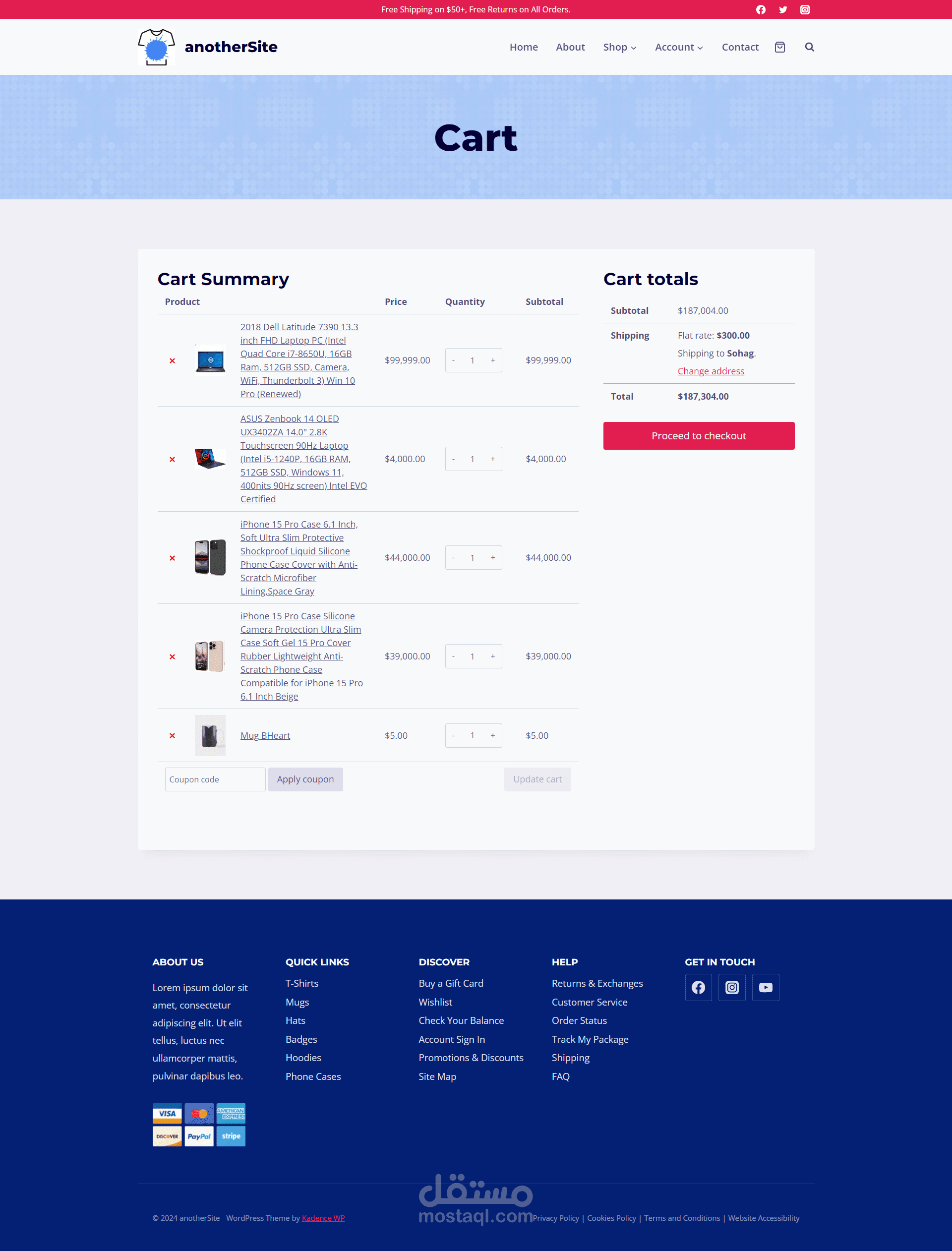Open the FAQ footer link
This screenshot has width=952, height=1251.
click(x=560, y=1076)
